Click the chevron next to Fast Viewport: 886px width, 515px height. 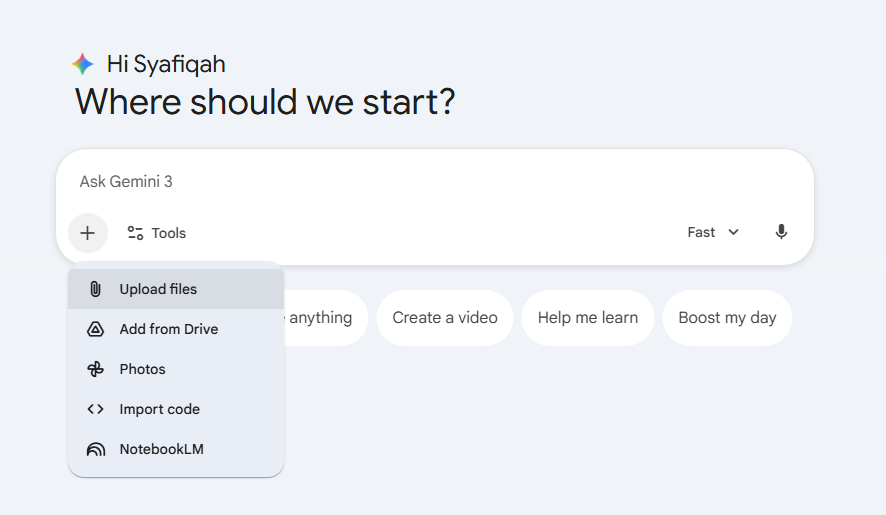pyautogui.click(x=733, y=232)
